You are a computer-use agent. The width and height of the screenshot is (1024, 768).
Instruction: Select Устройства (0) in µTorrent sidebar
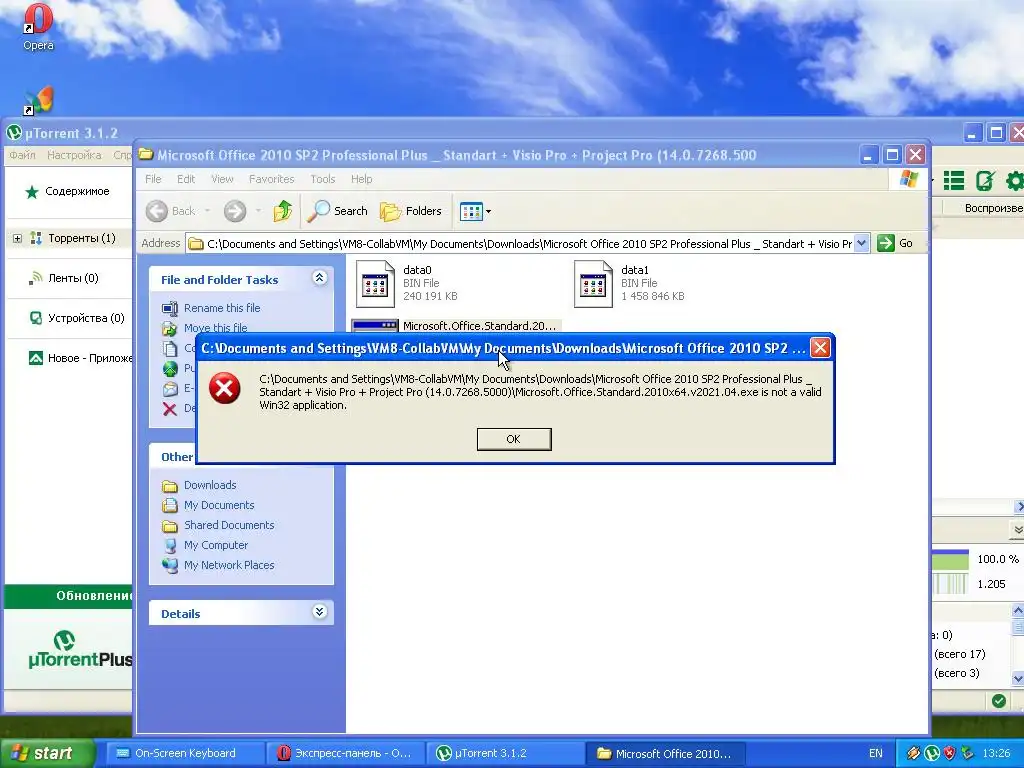[x=86, y=318]
